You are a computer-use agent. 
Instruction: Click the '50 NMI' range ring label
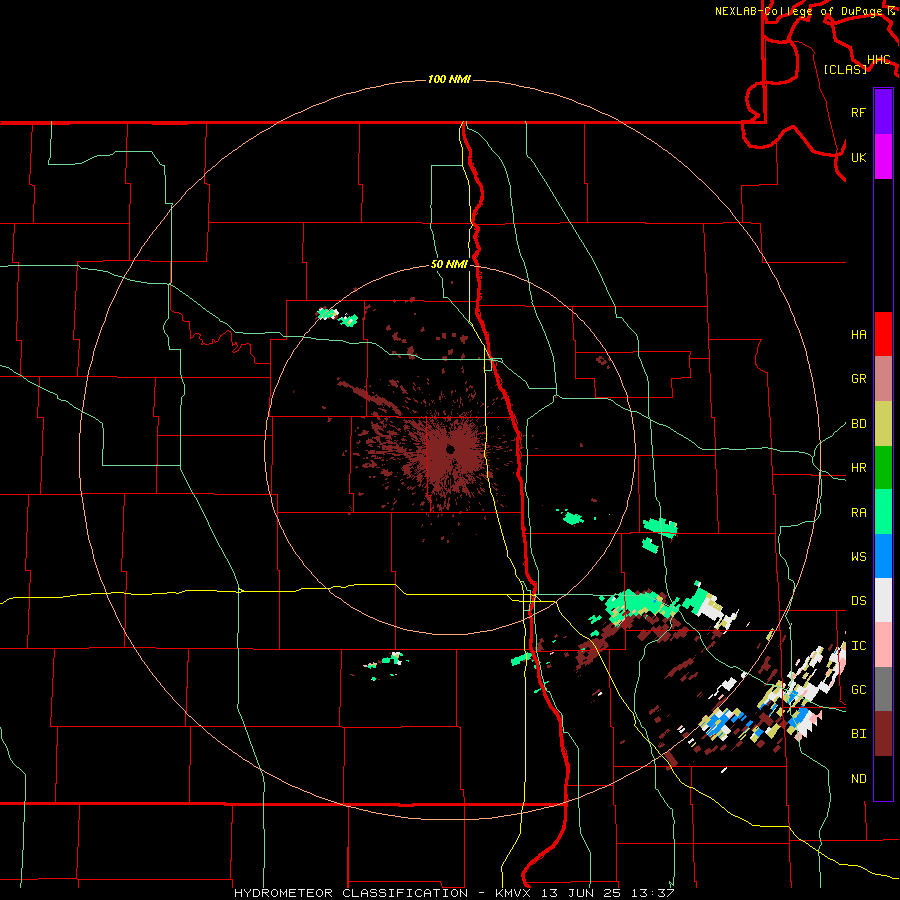(449, 264)
